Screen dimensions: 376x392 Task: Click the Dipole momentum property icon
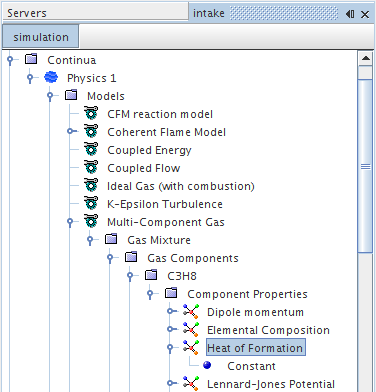click(191, 312)
